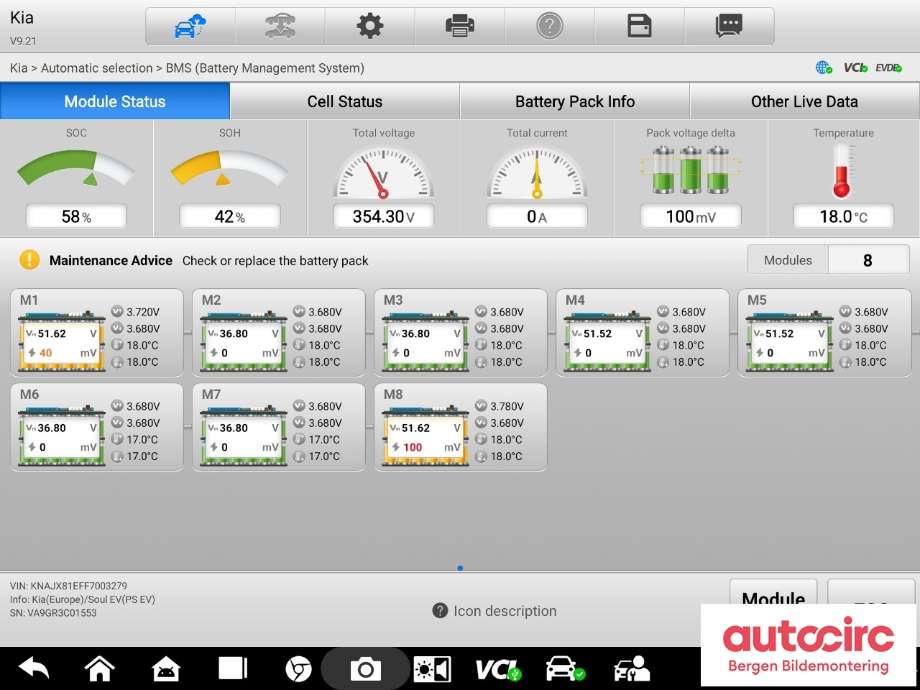Open the M2 battery module card

coord(279,333)
